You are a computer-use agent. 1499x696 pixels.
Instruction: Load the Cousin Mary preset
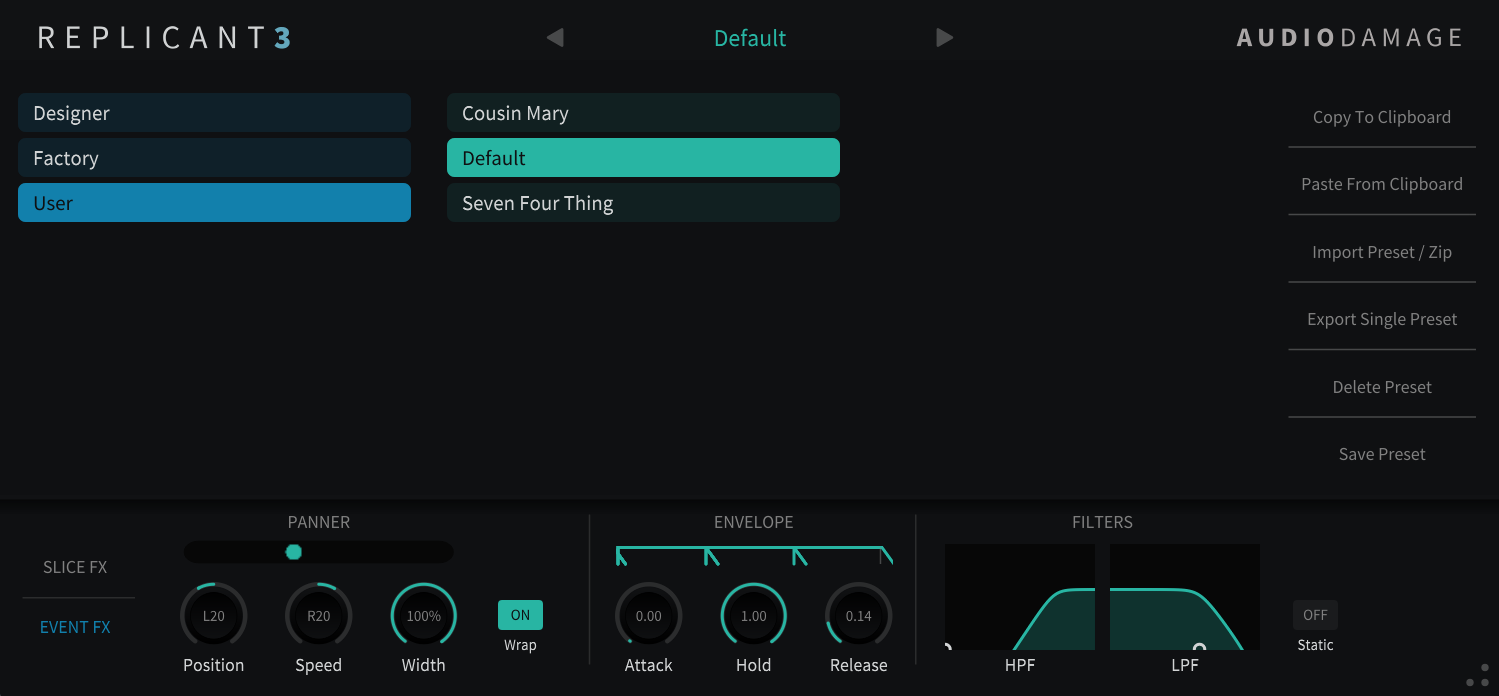(642, 113)
